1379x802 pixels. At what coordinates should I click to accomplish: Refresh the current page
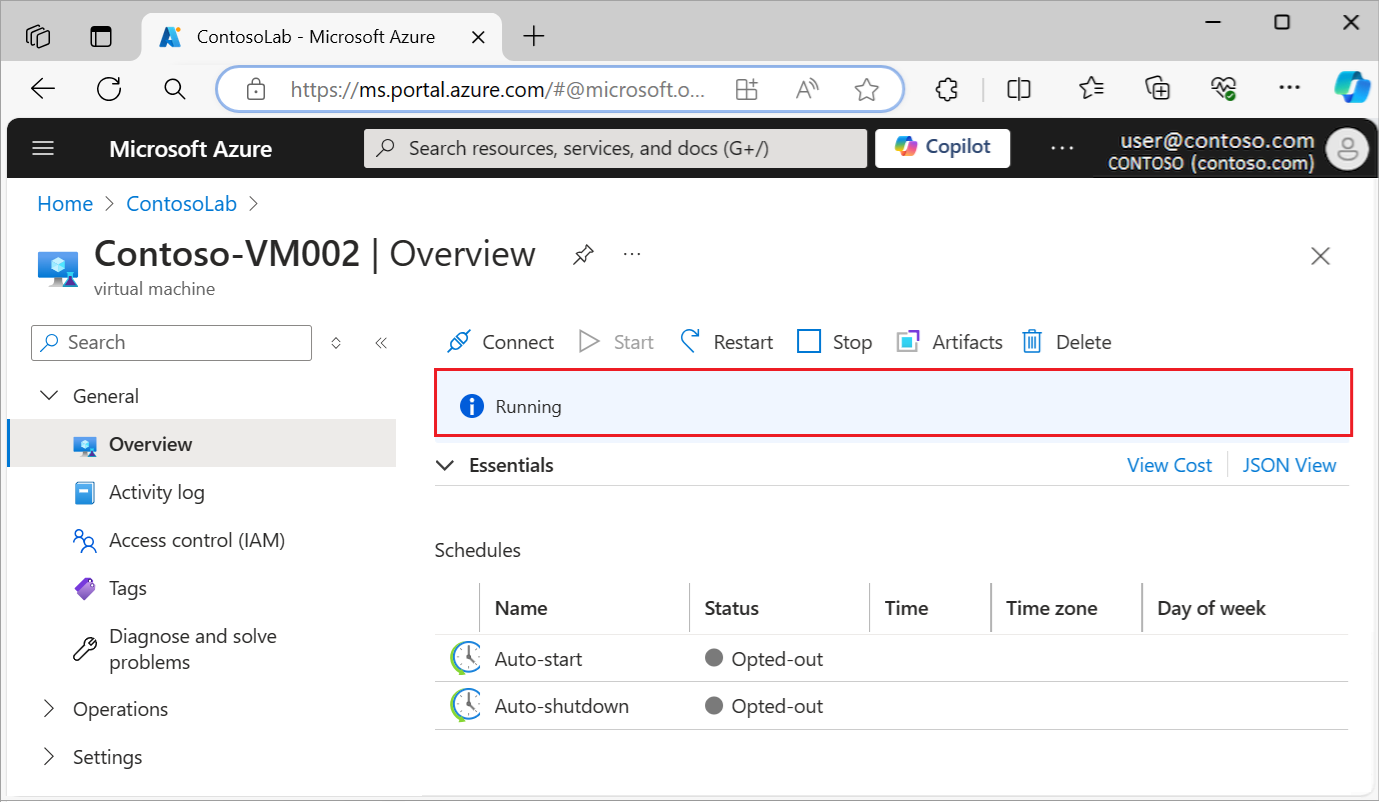pyautogui.click(x=109, y=89)
